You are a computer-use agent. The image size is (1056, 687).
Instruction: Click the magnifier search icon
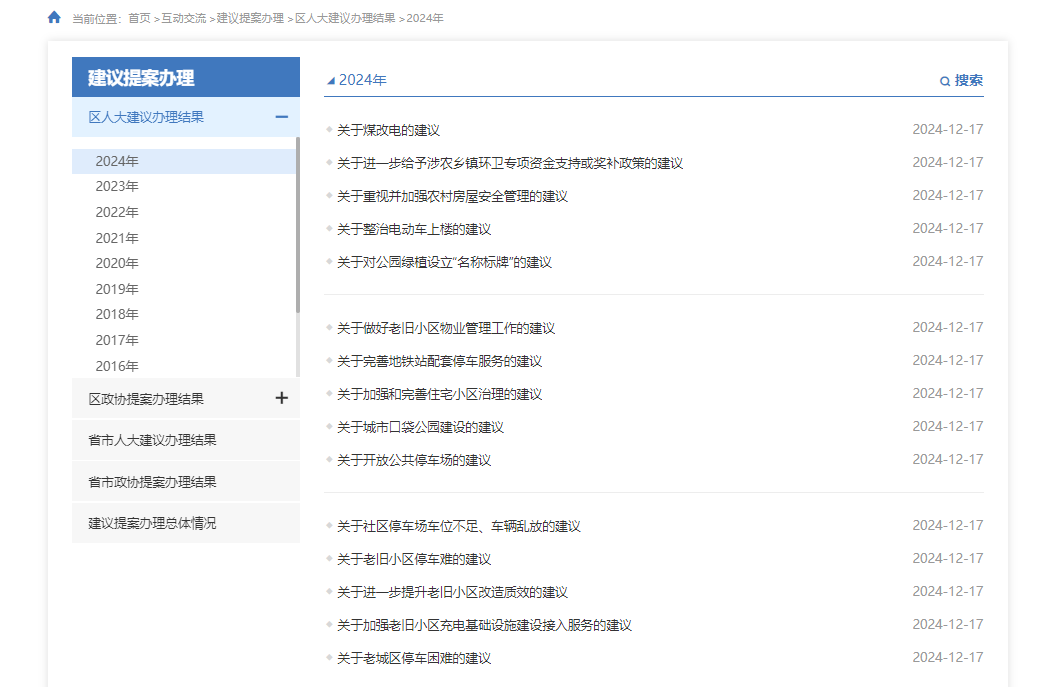click(945, 81)
